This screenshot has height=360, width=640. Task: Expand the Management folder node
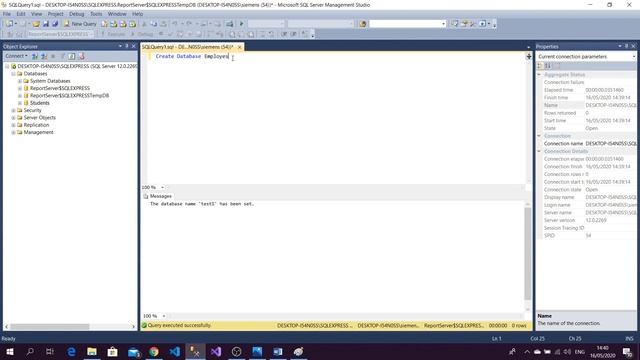[x=13, y=133]
